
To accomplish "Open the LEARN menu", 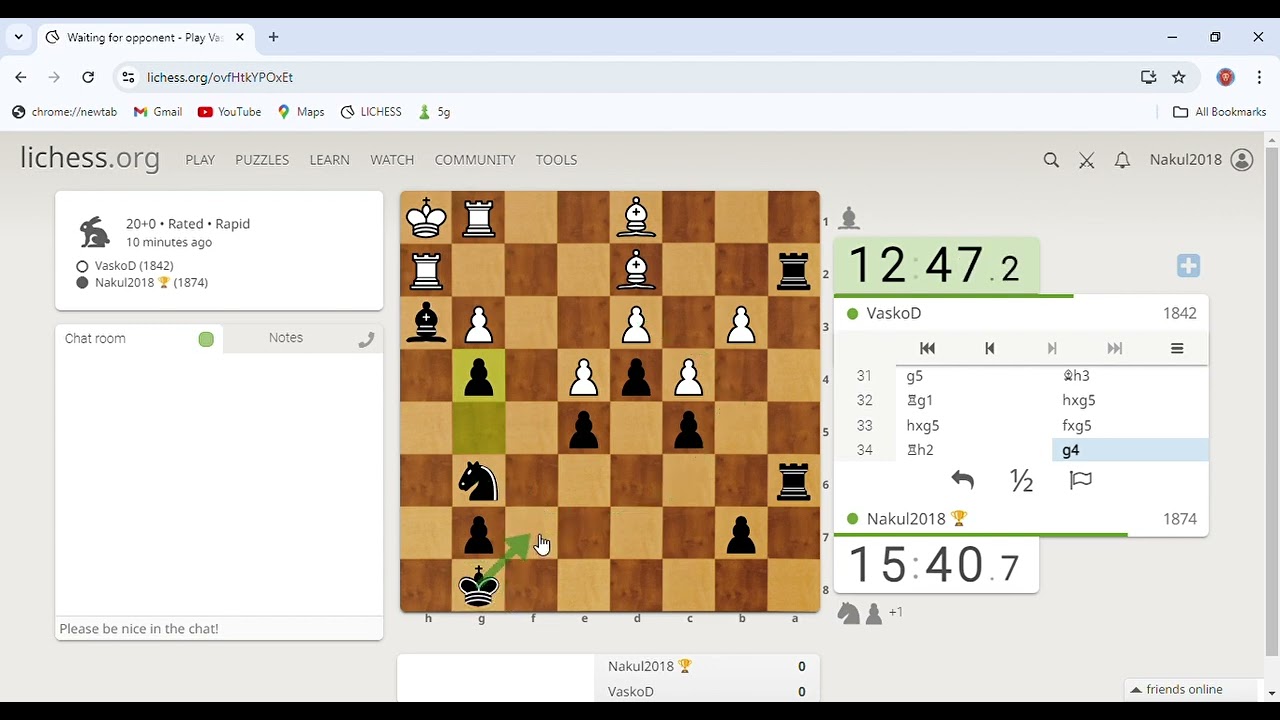I will coord(329,160).
